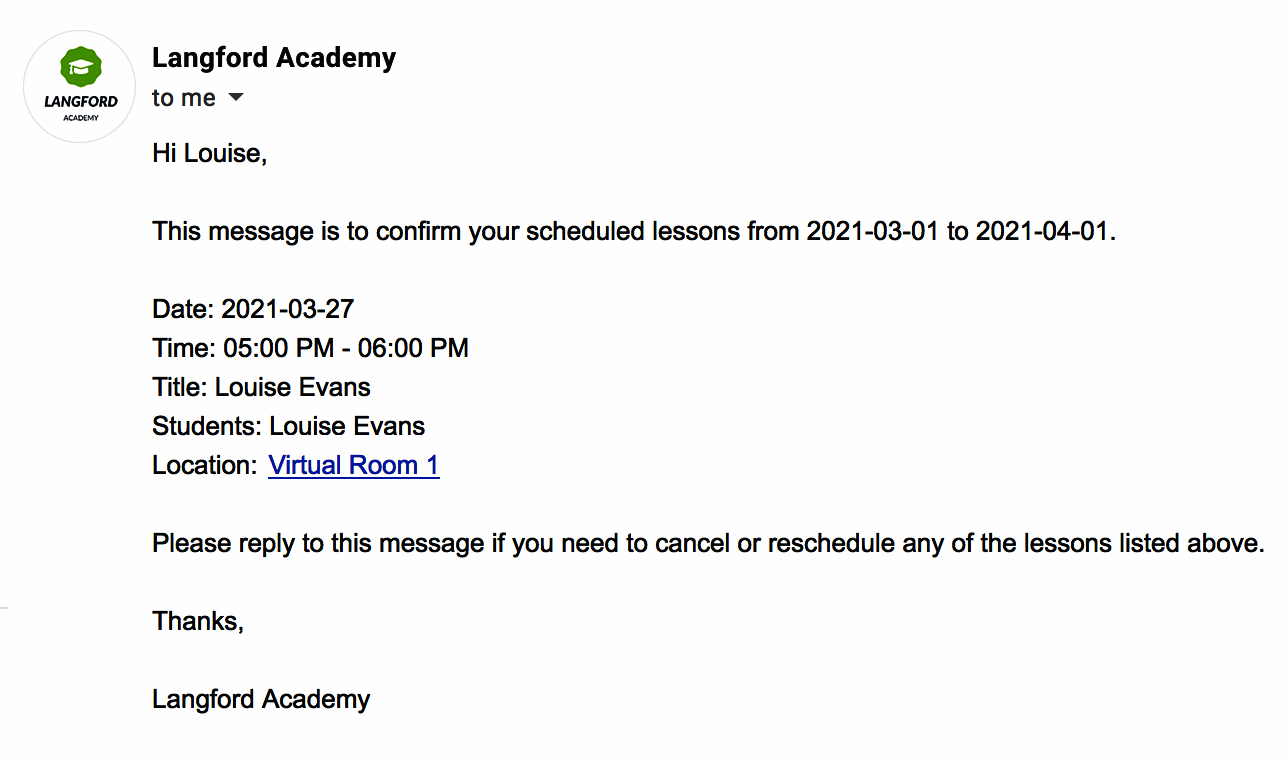Click the "to me" recipient text
The height and width of the screenshot is (759, 1286).
pos(184,98)
